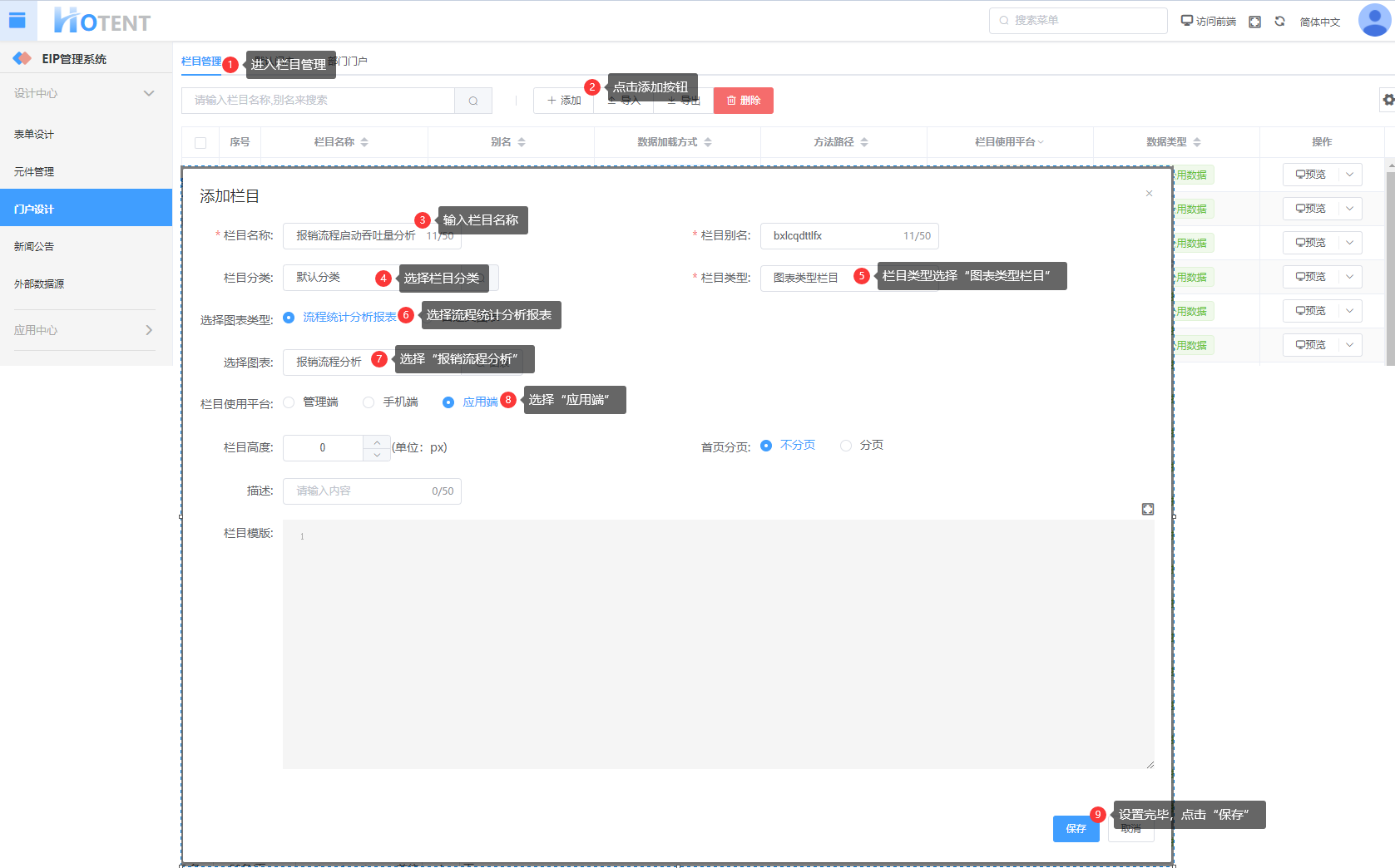Open the 栏目使用平台 column filter dropdown
Viewport: 1395px width, 868px height.
(1041, 142)
